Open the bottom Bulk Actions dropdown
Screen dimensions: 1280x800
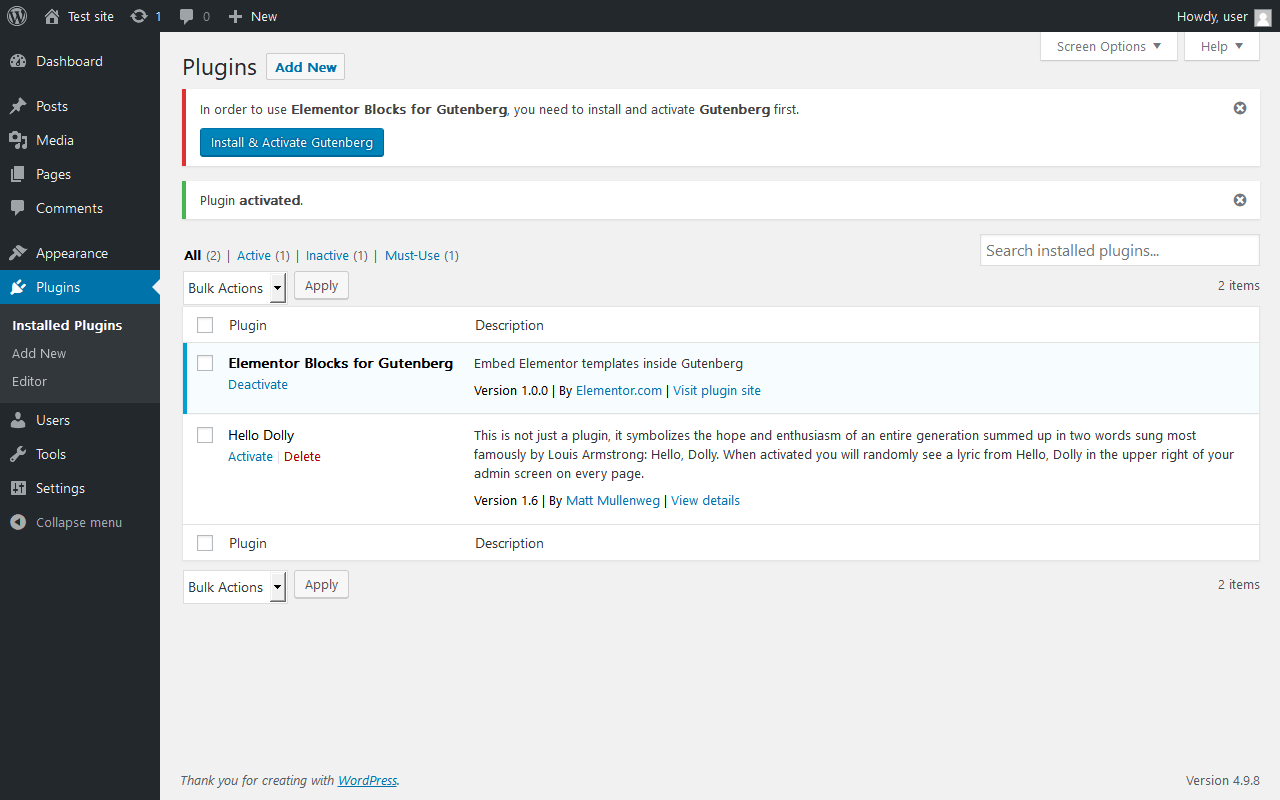click(x=235, y=587)
